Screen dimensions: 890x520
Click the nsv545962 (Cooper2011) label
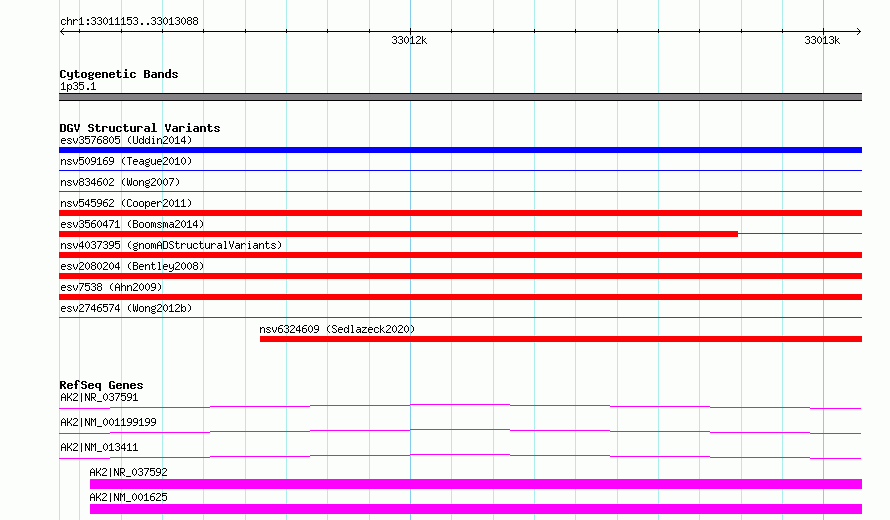tap(126, 203)
